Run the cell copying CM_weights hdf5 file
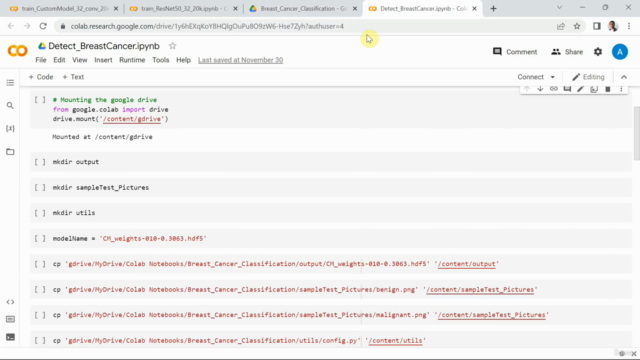The image size is (640, 360). click(x=40, y=264)
